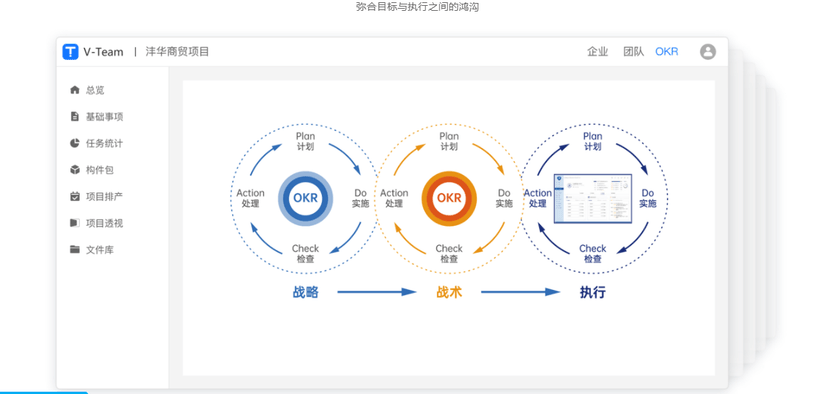Image resolution: width=828 pixels, height=394 pixels.
Task: Click the folder icon beside 文件库
Action: point(74,249)
